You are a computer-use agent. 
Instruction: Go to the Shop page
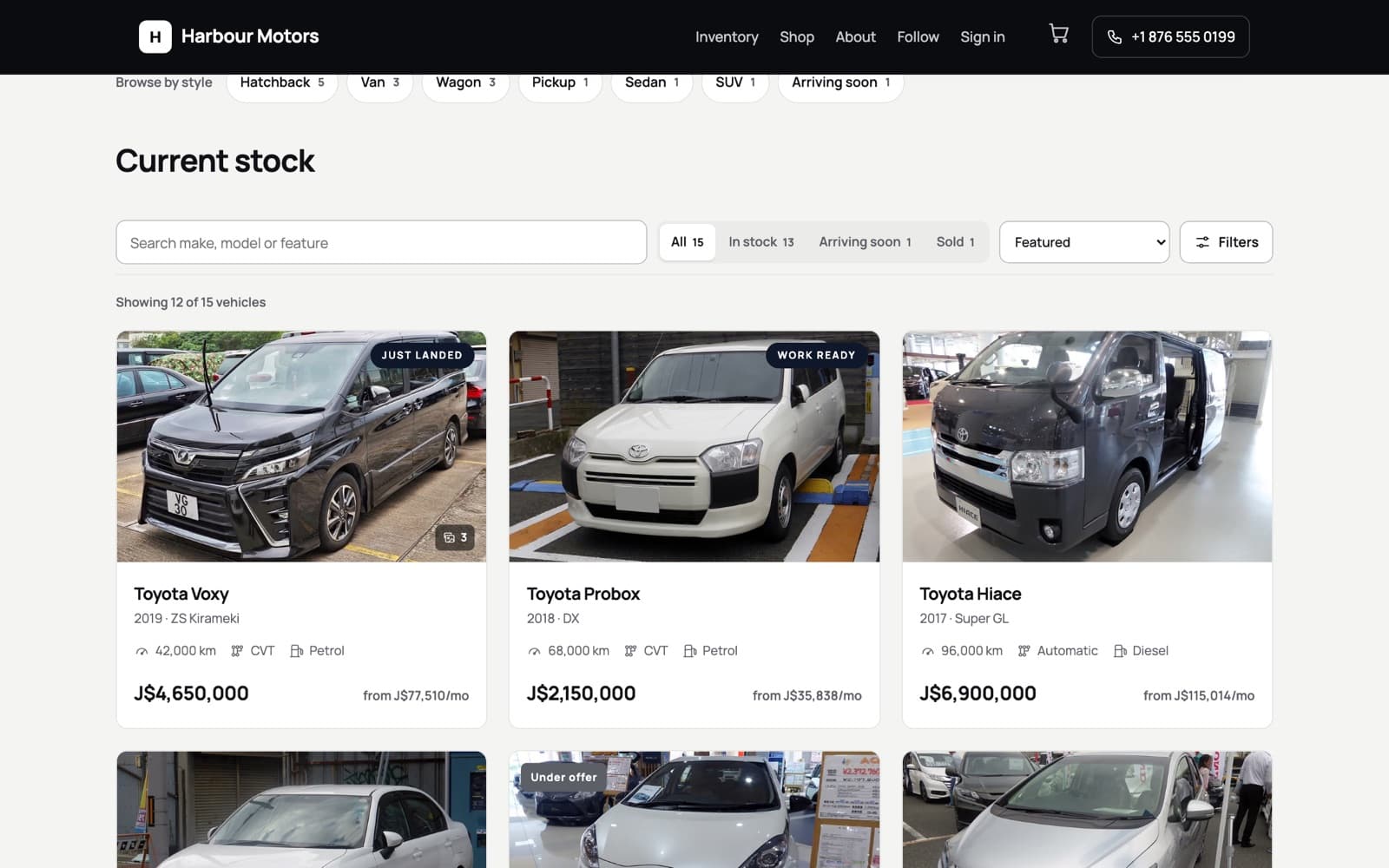(797, 37)
